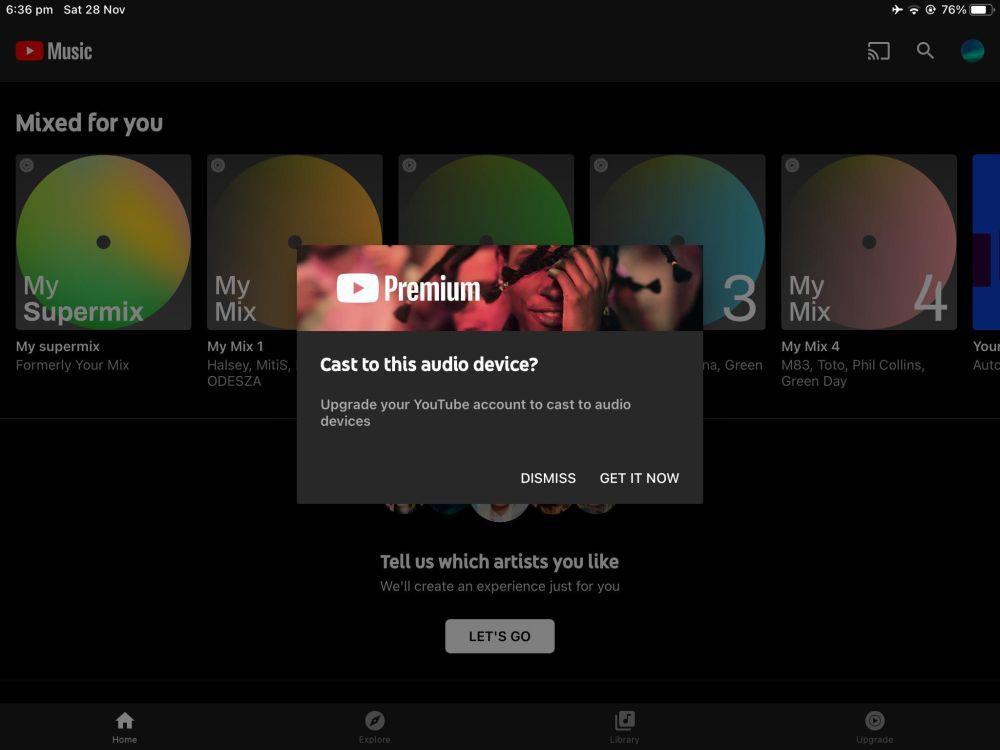Open the account profile avatar
Image resolution: width=1000 pixels, height=750 pixels.
pyautogui.click(x=972, y=51)
